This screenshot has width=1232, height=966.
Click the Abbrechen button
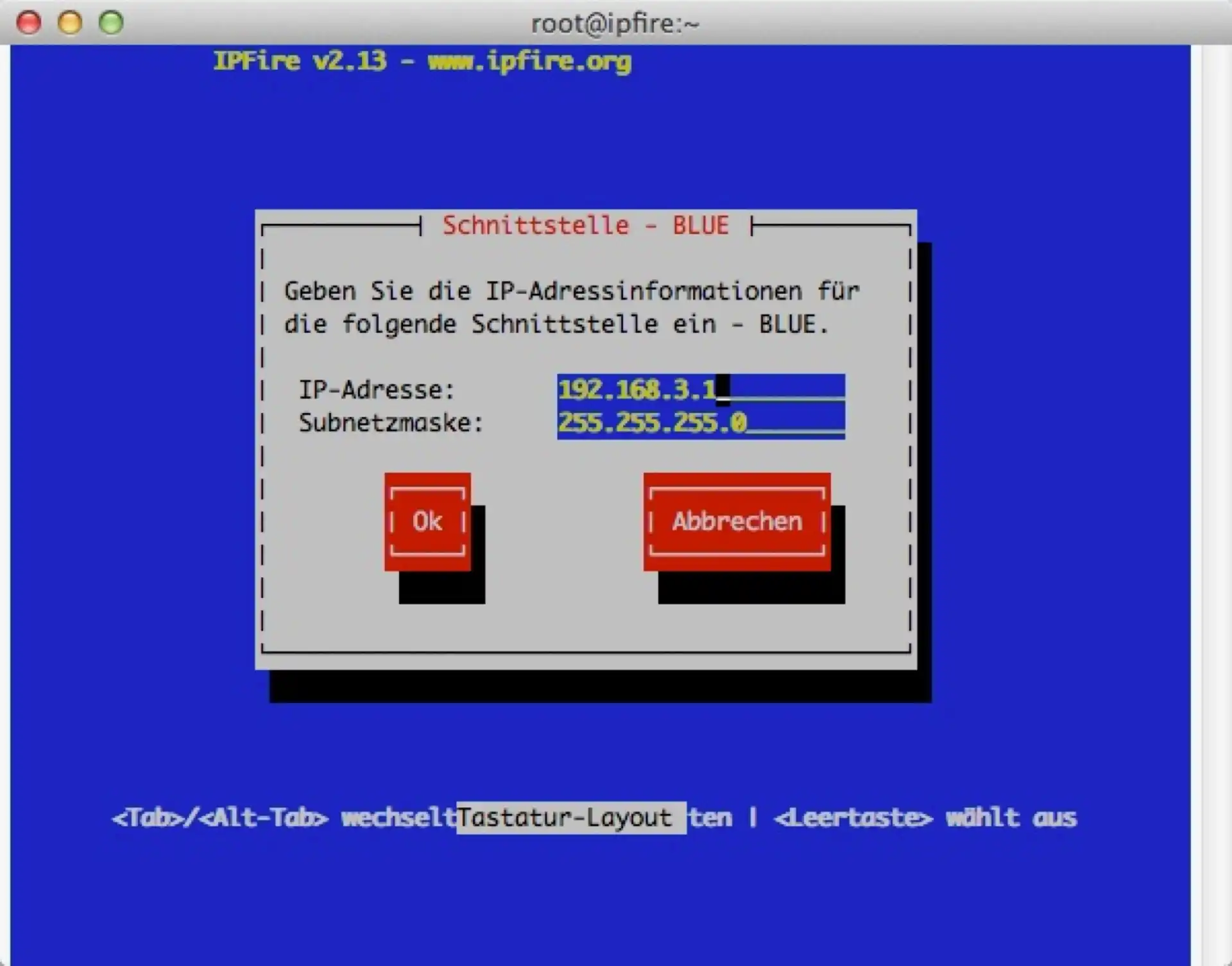tap(737, 521)
